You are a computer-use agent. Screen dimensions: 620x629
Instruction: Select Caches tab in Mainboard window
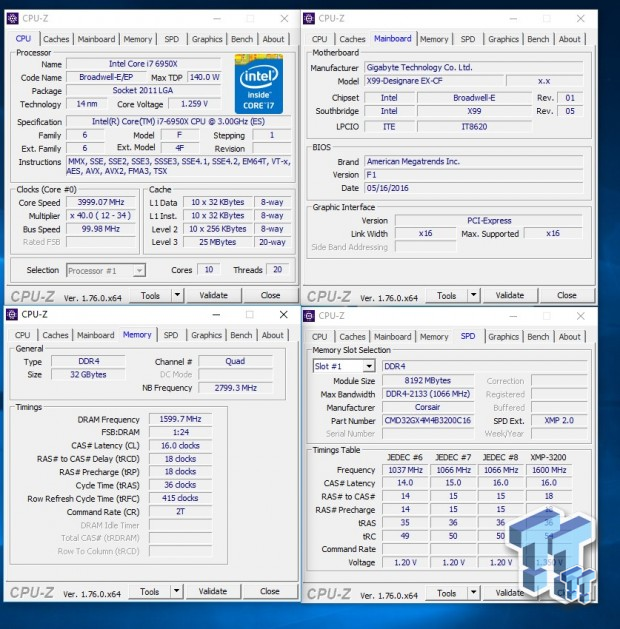pyautogui.click(x=352, y=39)
